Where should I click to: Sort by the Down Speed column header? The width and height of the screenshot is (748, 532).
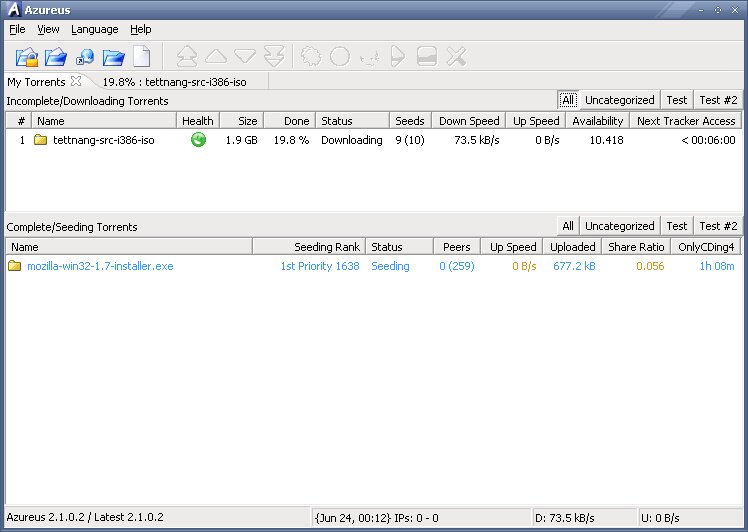point(469,121)
